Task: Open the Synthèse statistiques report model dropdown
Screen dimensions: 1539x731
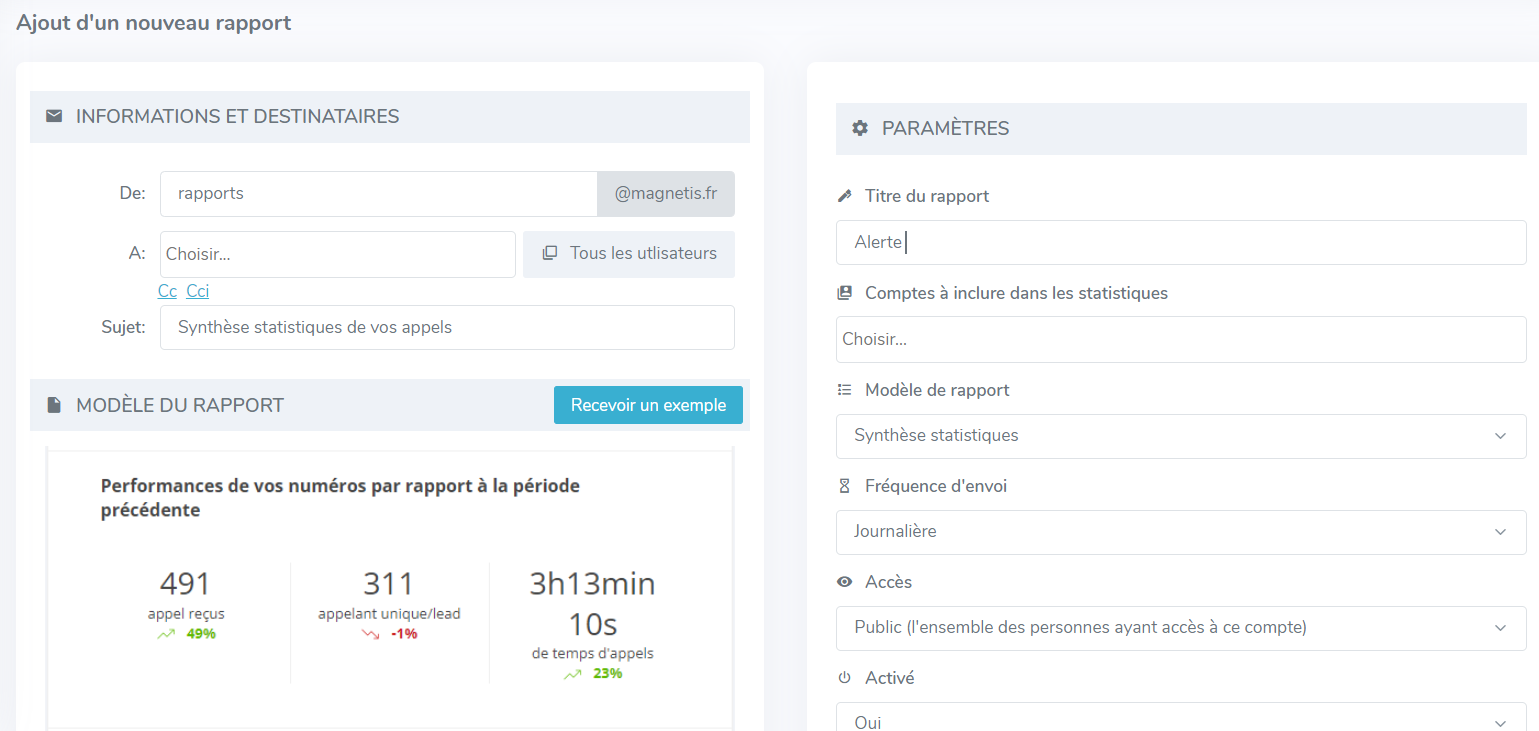Action: 1181,436
